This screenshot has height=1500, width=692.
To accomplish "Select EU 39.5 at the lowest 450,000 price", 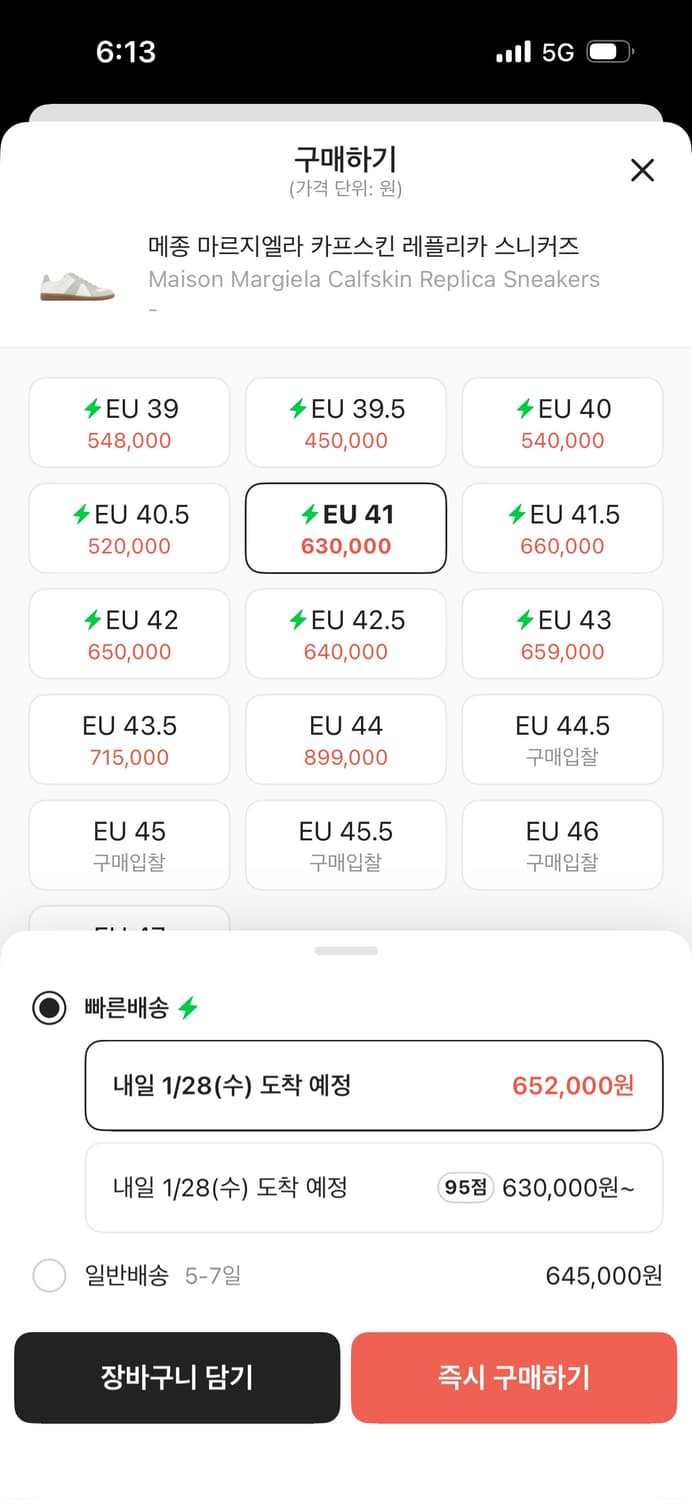I will [x=345, y=422].
